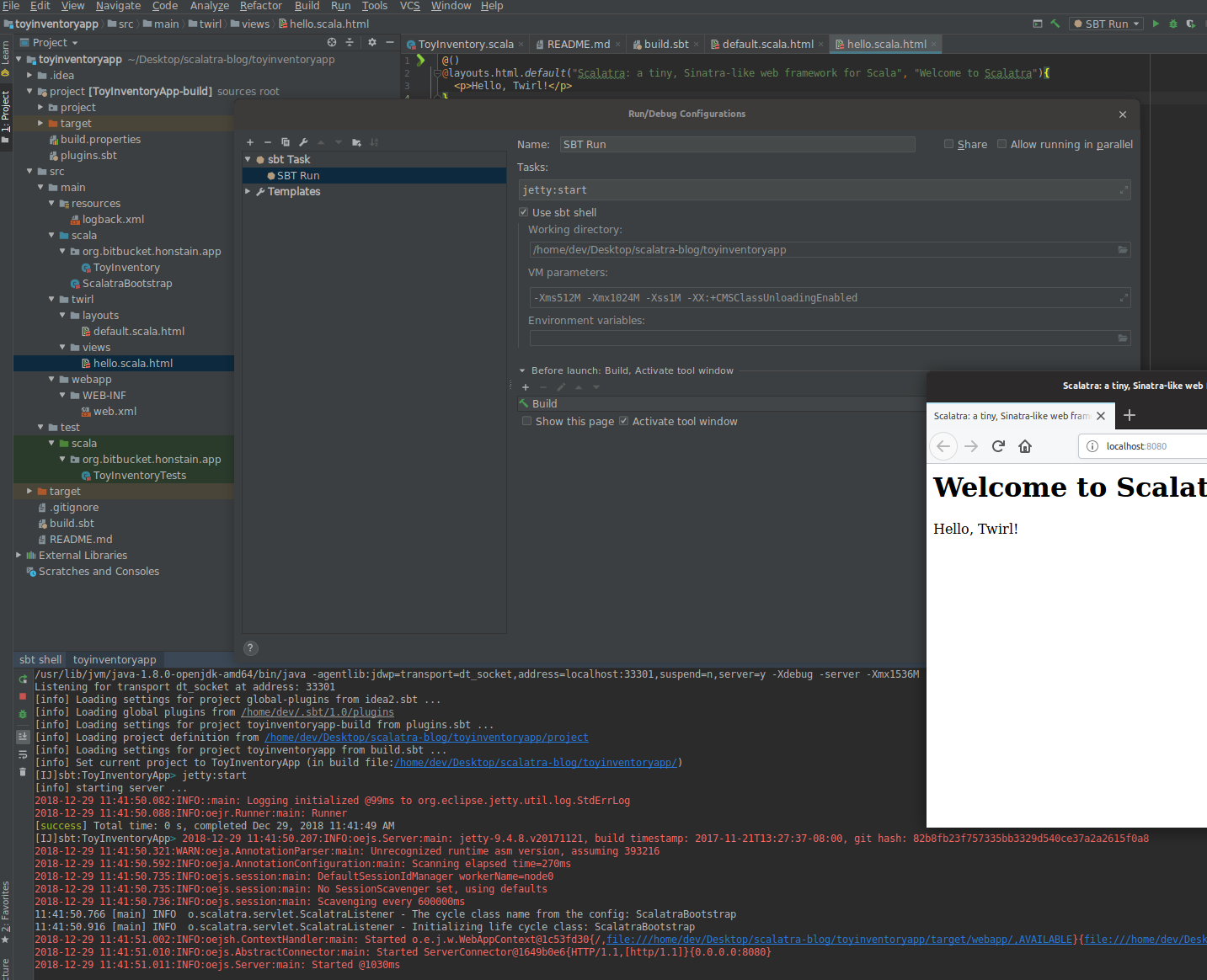Stop the running sbt shell process
1207x980 pixels.
pyautogui.click(x=23, y=696)
